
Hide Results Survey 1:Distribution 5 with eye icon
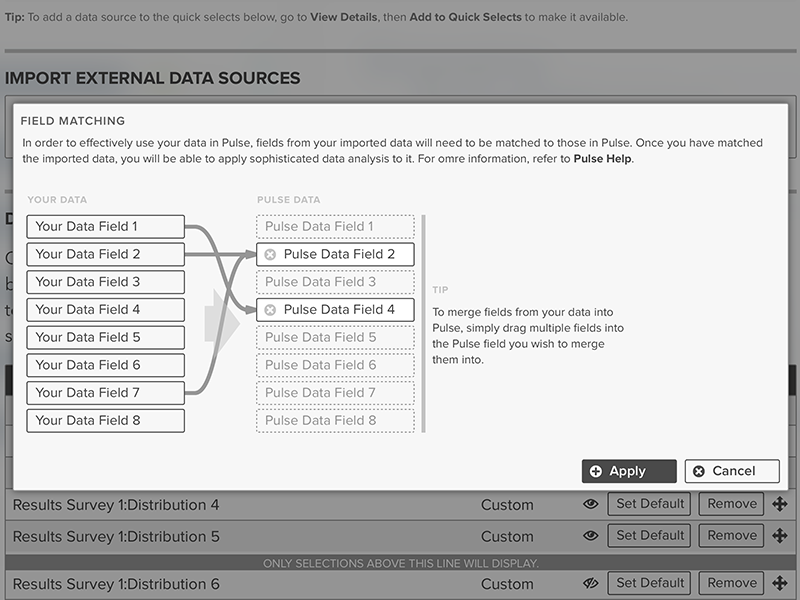click(590, 536)
